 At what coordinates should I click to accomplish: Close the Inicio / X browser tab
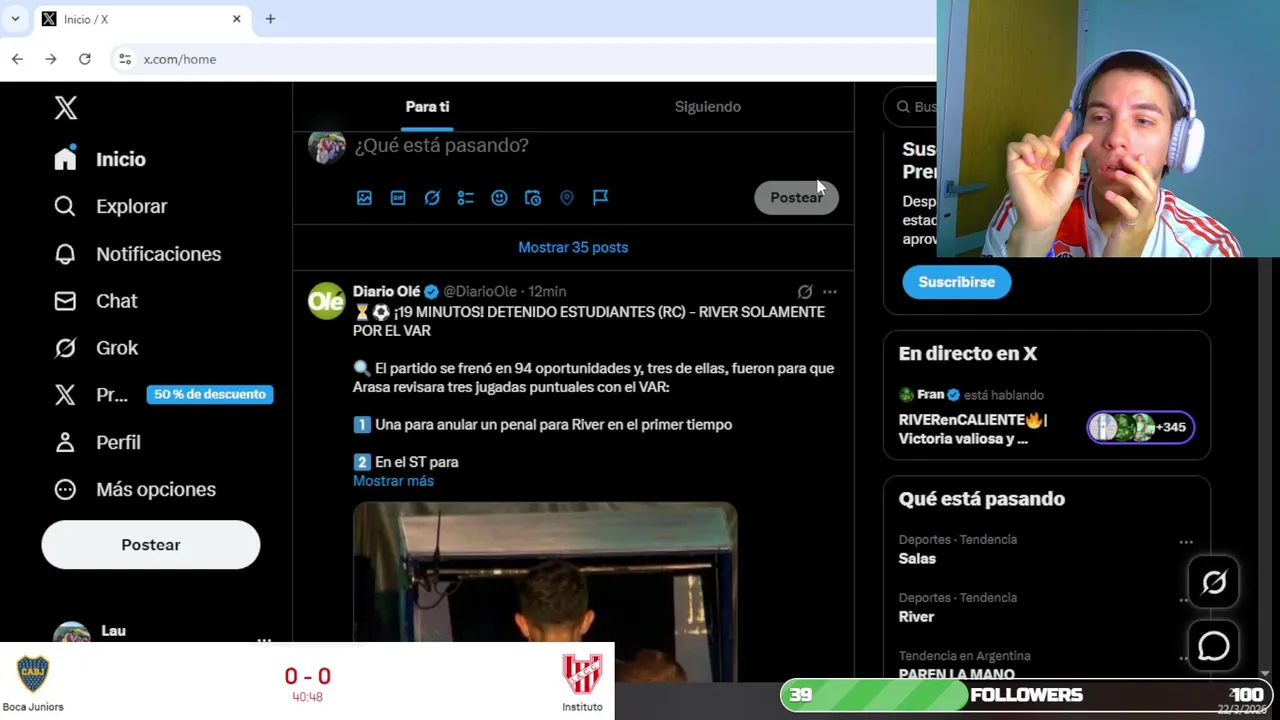(237, 19)
